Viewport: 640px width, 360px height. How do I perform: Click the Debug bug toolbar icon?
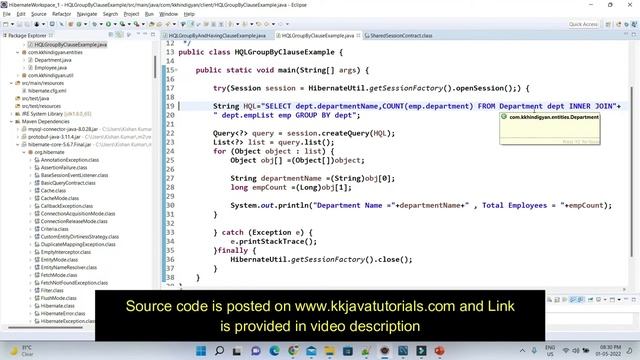95,24
